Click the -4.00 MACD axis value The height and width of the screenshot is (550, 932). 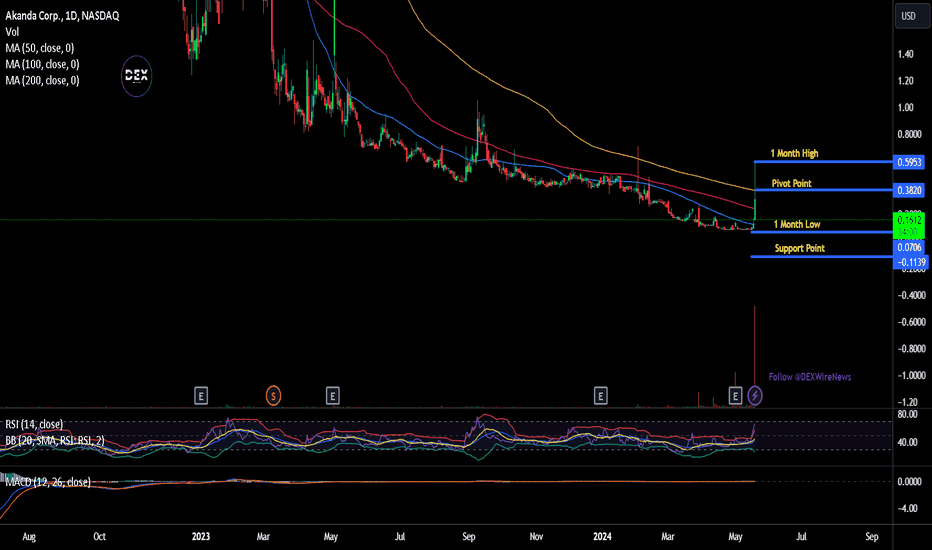(x=908, y=508)
